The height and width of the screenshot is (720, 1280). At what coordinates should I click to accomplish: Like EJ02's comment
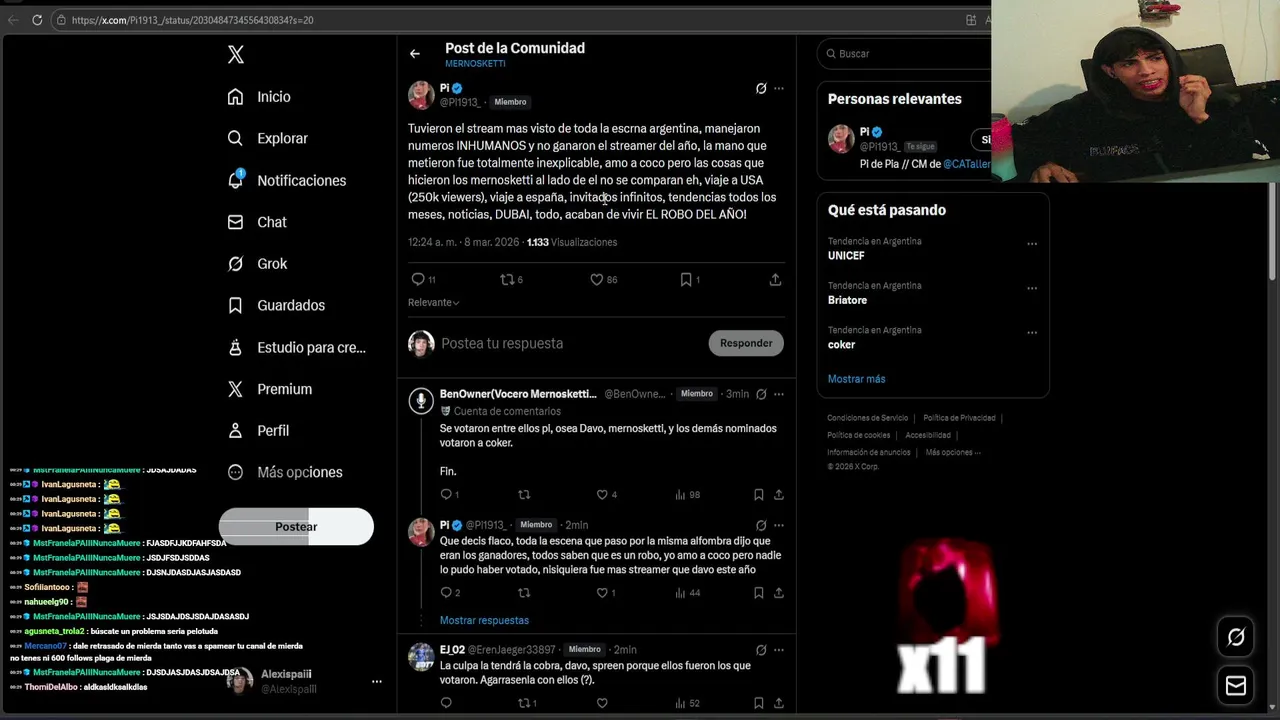602,703
